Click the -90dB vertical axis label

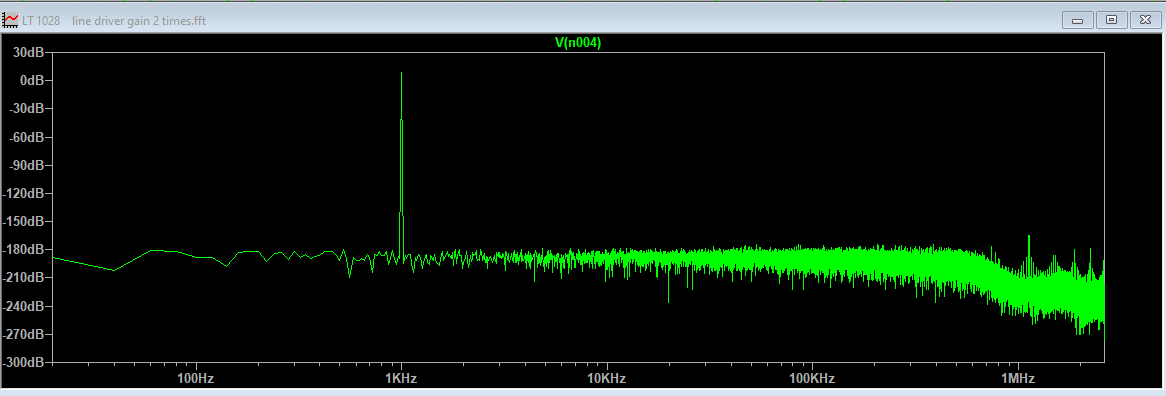tap(27, 165)
